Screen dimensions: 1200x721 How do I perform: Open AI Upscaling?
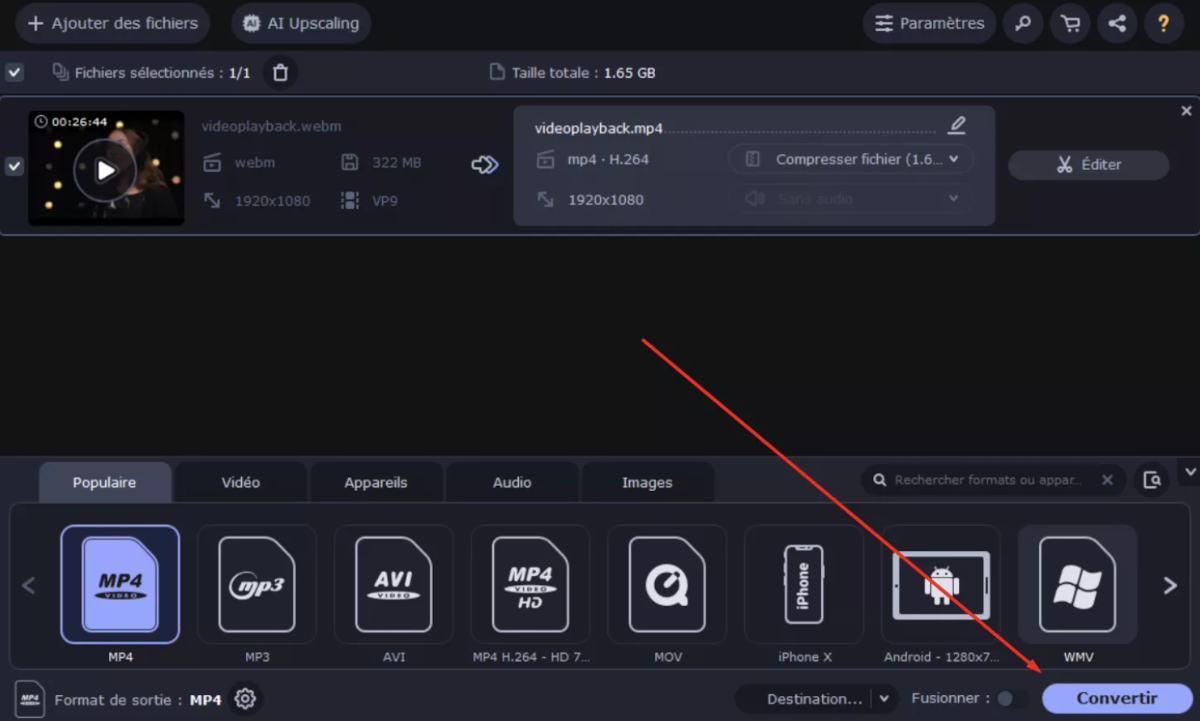point(301,23)
